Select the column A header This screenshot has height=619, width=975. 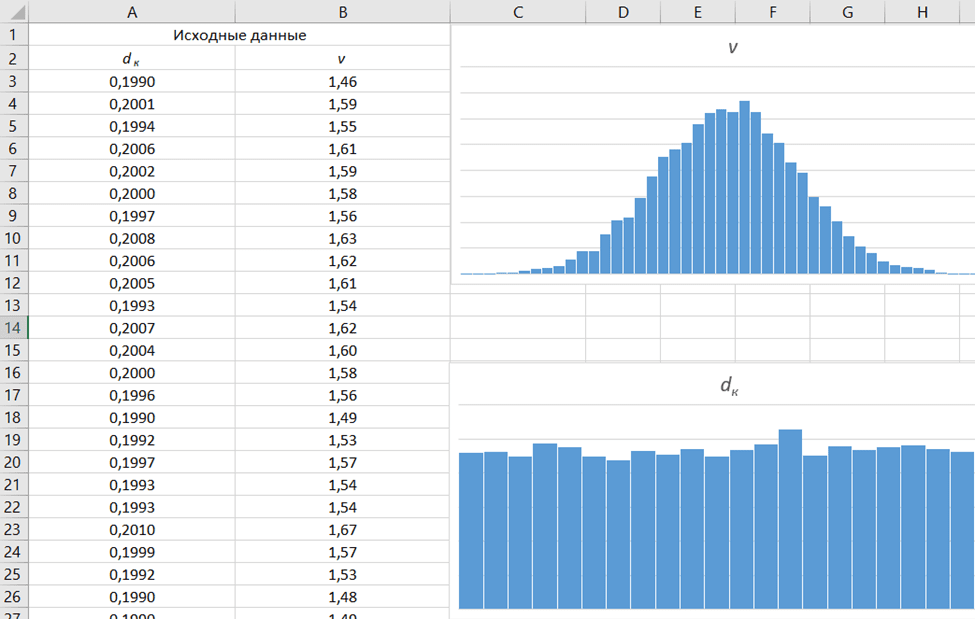coord(132,12)
